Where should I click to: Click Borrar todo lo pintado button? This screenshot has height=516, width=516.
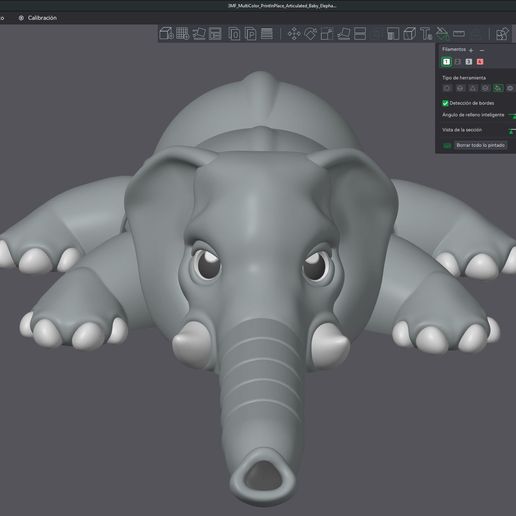(480, 145)
